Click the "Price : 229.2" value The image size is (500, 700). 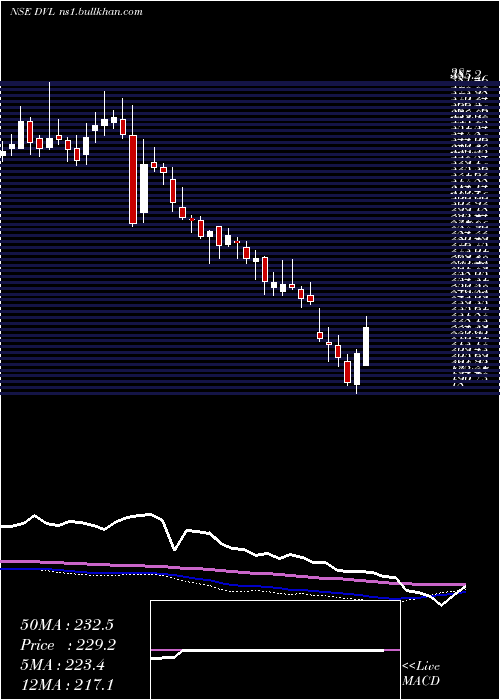[68, 646]
